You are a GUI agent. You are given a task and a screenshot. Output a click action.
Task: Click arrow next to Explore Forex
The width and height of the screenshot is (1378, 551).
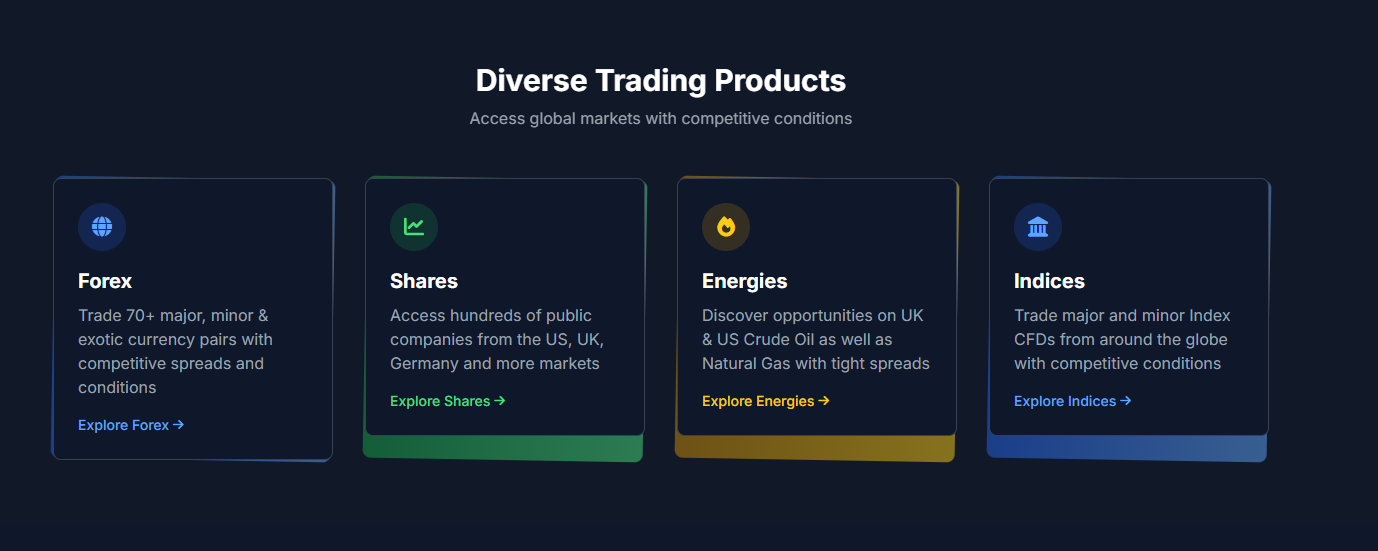[179, 425]
